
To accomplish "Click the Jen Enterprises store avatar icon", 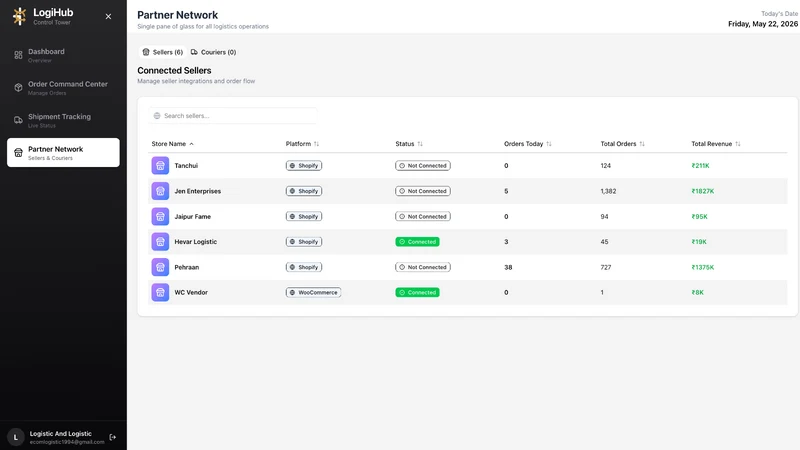I will (x=160, y=191).
